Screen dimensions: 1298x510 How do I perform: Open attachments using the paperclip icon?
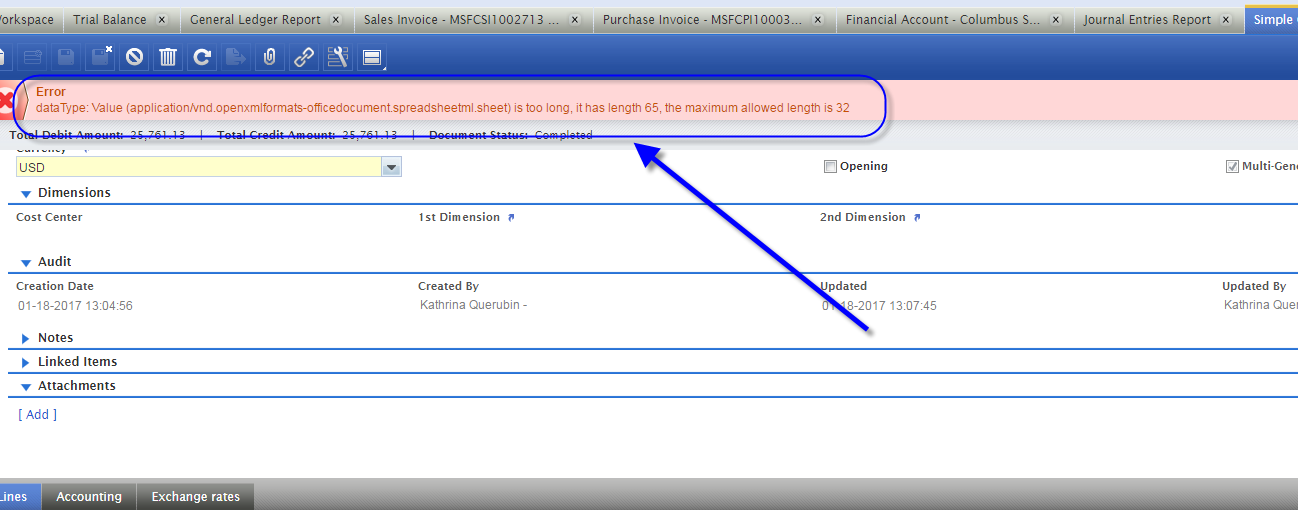point(269,58)
